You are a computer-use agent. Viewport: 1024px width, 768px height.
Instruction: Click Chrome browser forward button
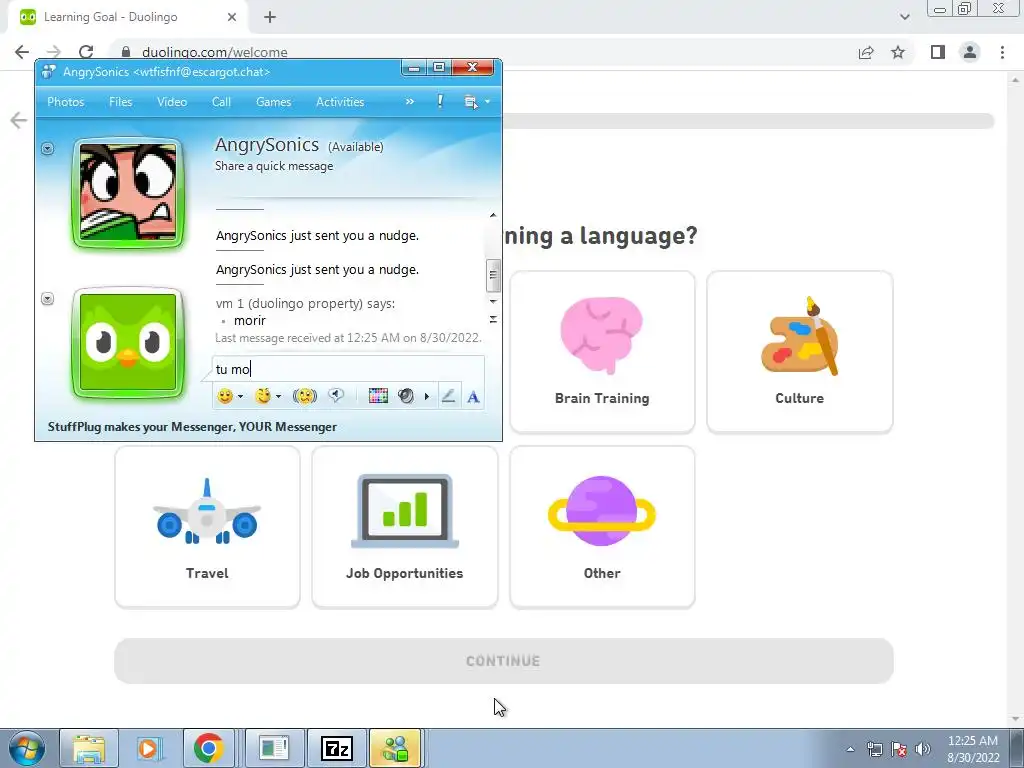(x=54, y=52)
